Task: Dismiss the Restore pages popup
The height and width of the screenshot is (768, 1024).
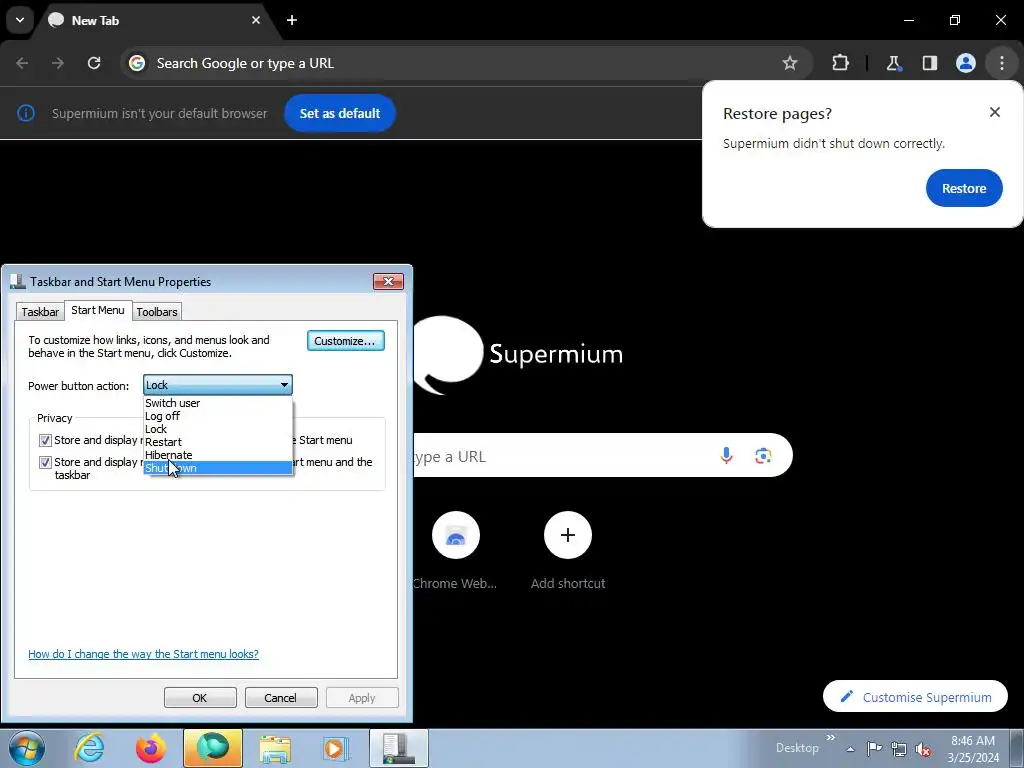Action: point(995,112)
